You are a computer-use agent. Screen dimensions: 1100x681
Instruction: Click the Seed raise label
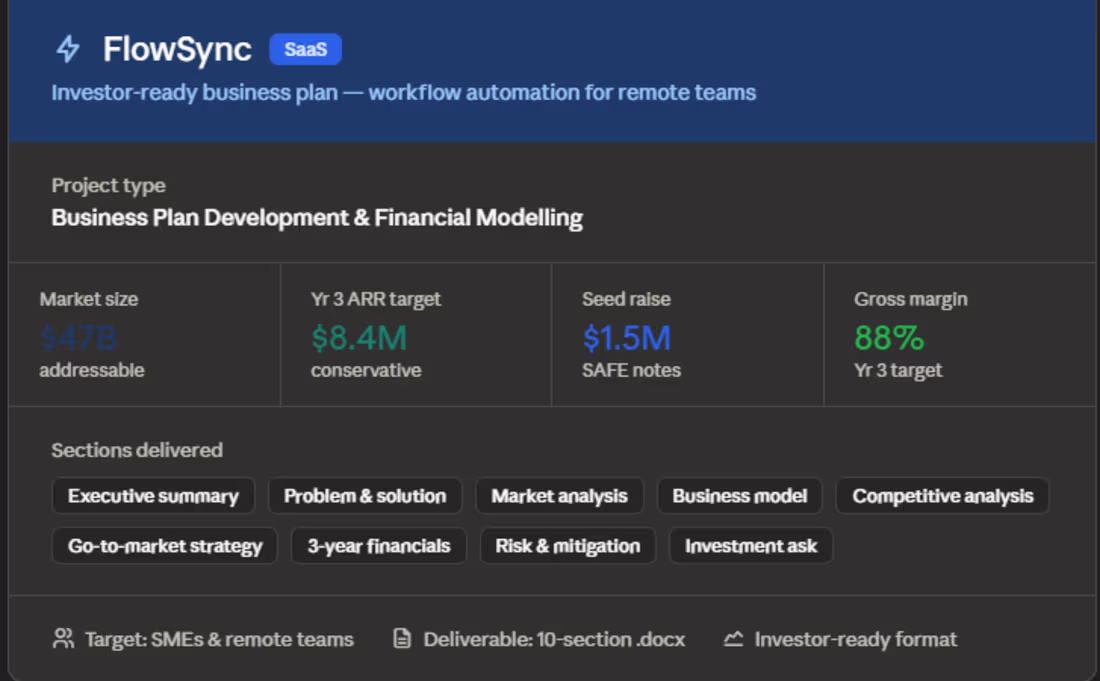[x=626, y=299]
